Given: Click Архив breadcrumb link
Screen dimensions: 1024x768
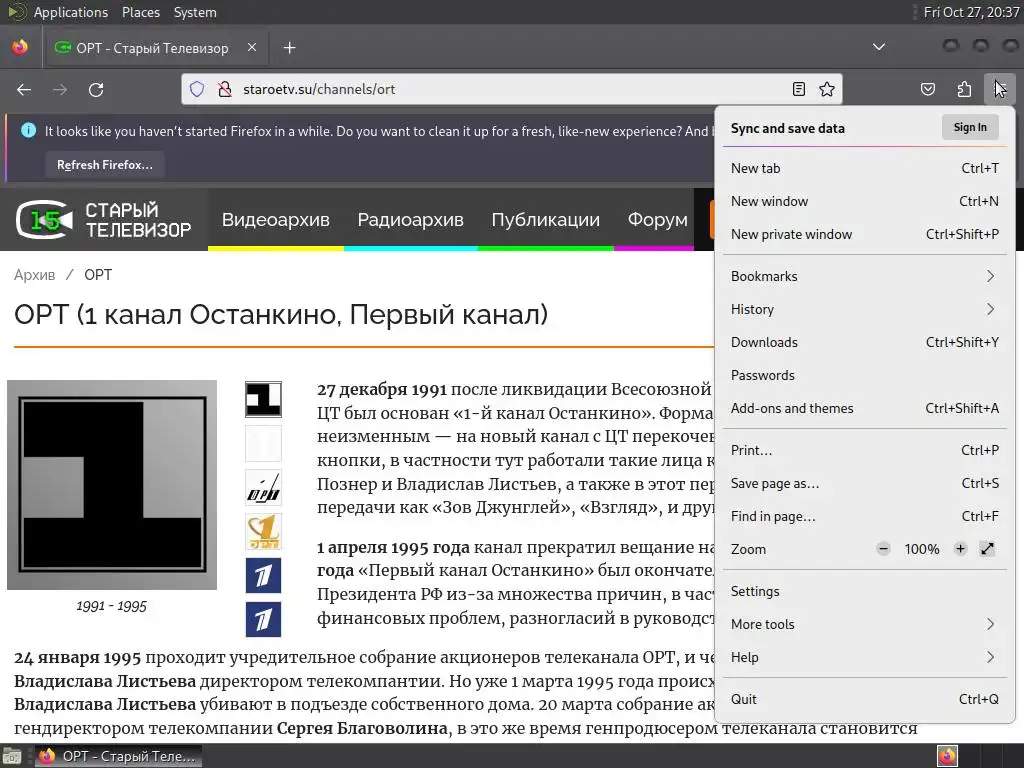Looking at the screenshot, I should pos(35,275).
